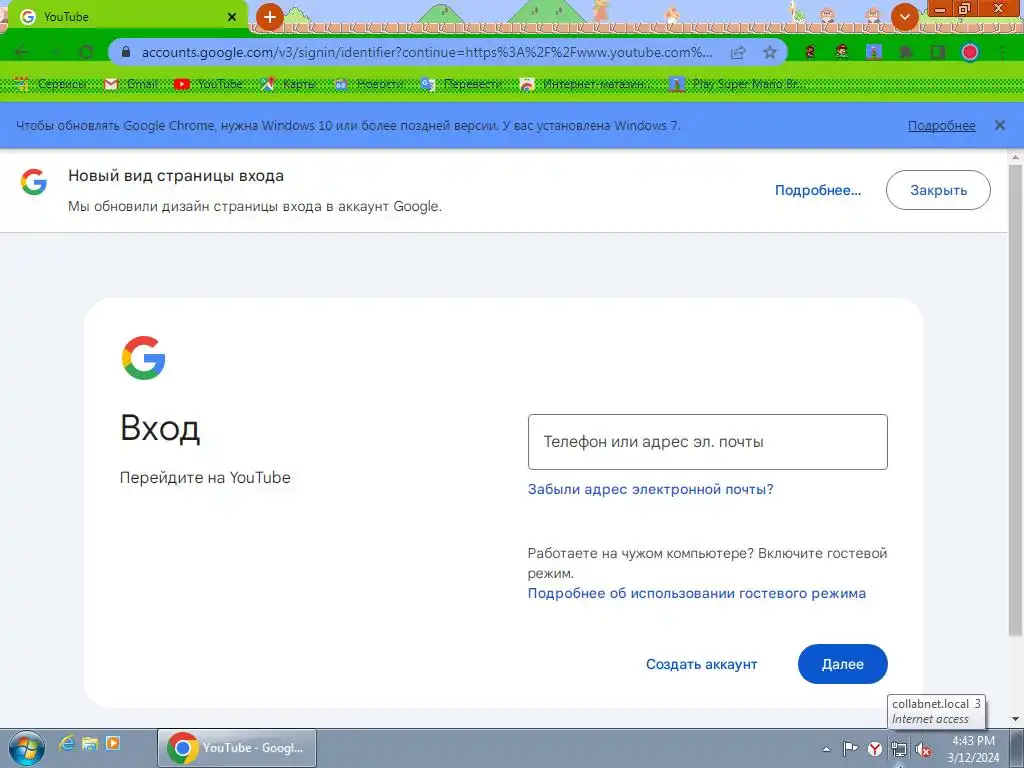The height and width of the screenshot is (768, 1024).
Task: Bookmark this page with the star icon
Action: pos(770,52)
